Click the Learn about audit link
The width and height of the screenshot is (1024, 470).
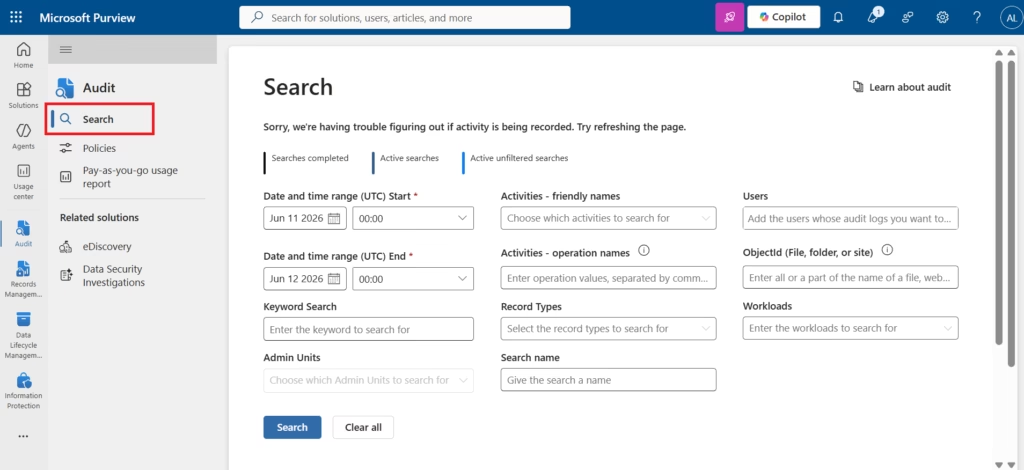pos(902,87)
